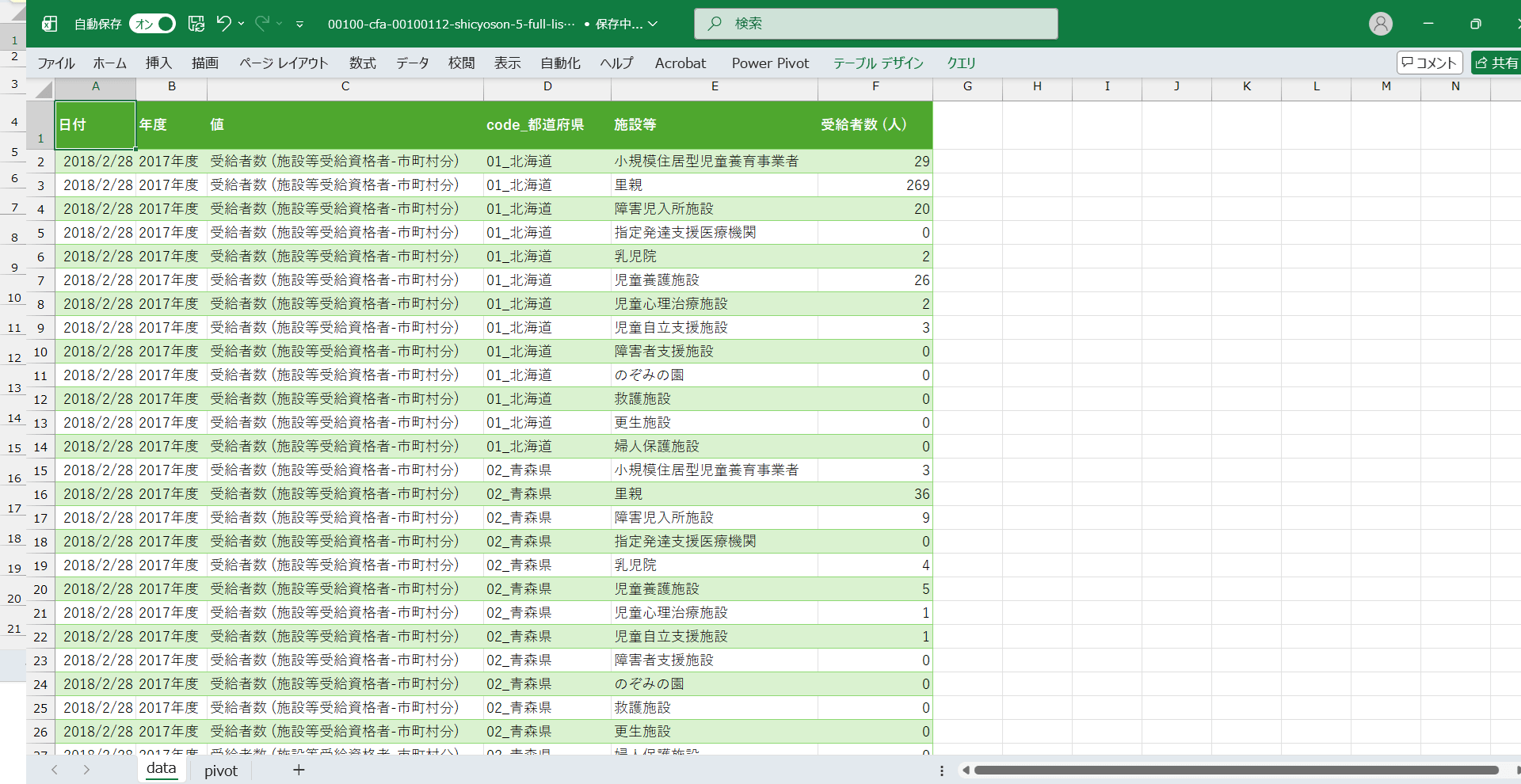Screen dimensions: 1521x784
Task: Click the select-all corner triangle of the grid
Action: [44, 89]
